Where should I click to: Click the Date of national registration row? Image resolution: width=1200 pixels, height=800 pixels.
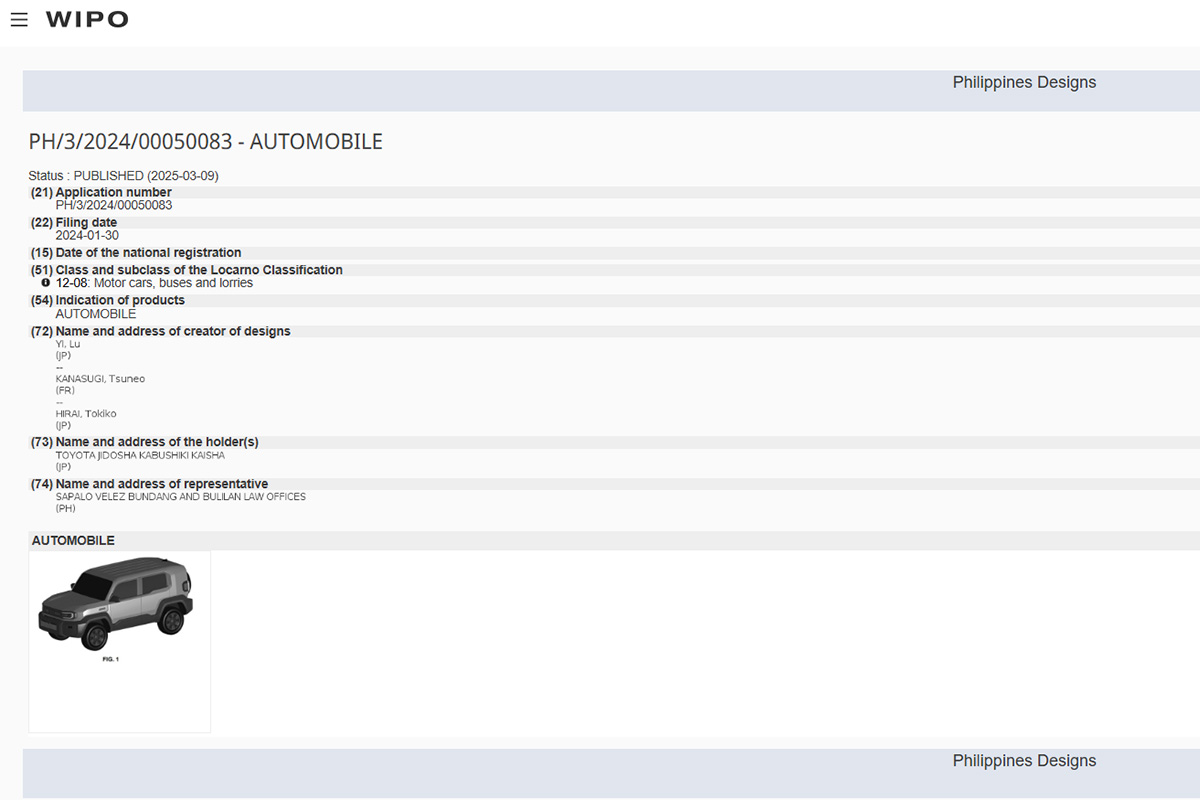coord(148,253)
